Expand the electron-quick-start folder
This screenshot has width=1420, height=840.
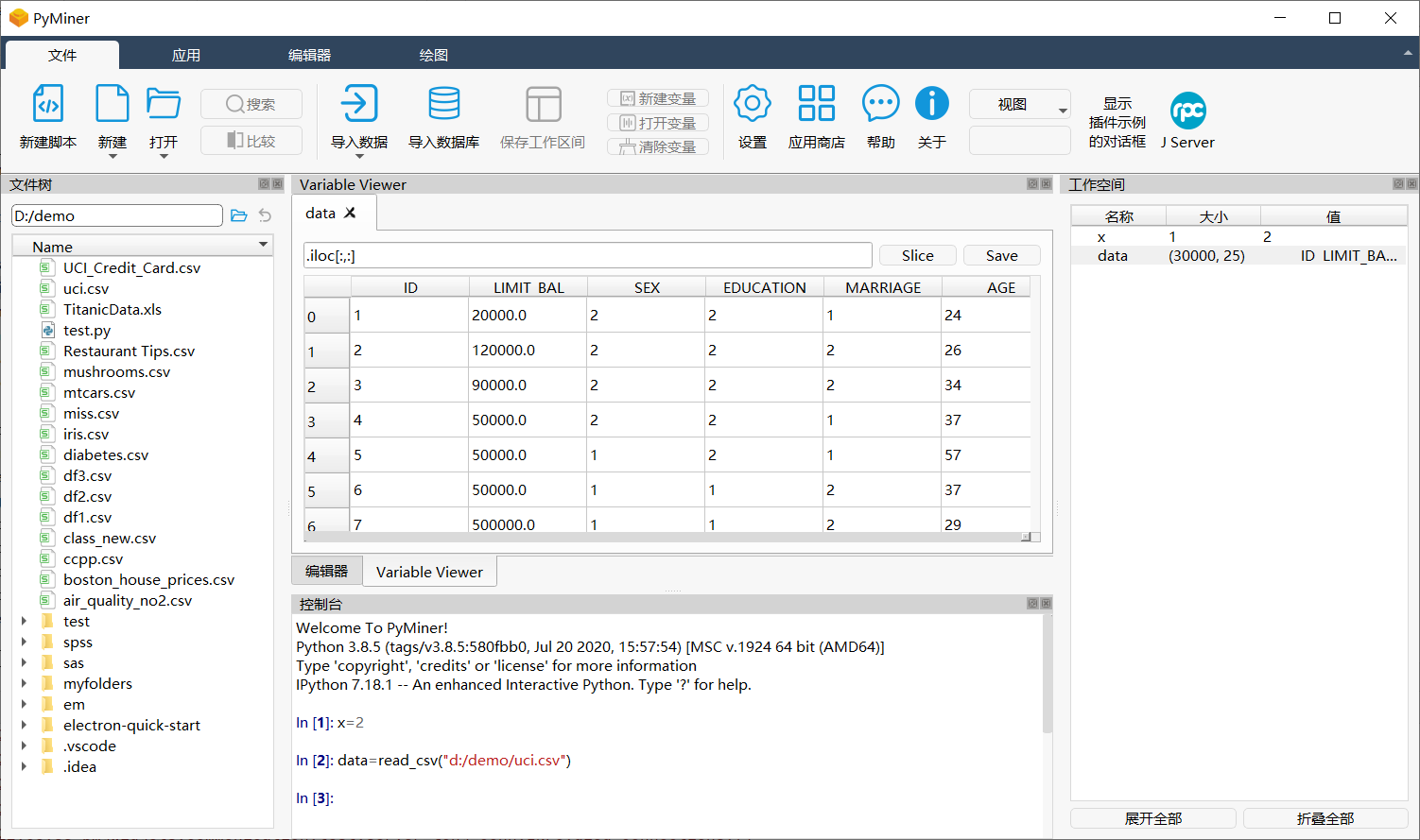tap(24, 725)
